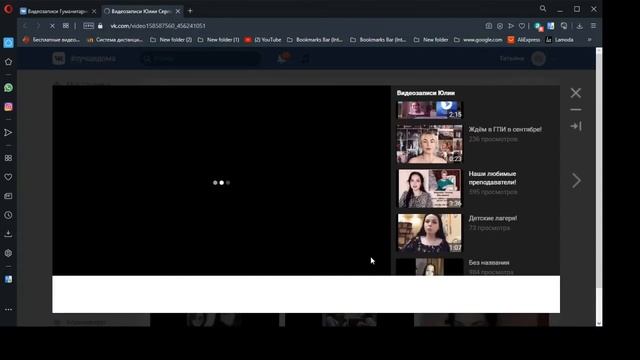Open My Flow arrow icon in sidebar
Image resolution: width=640 pixels, height=360 pixels.
[x=8, y=133]
